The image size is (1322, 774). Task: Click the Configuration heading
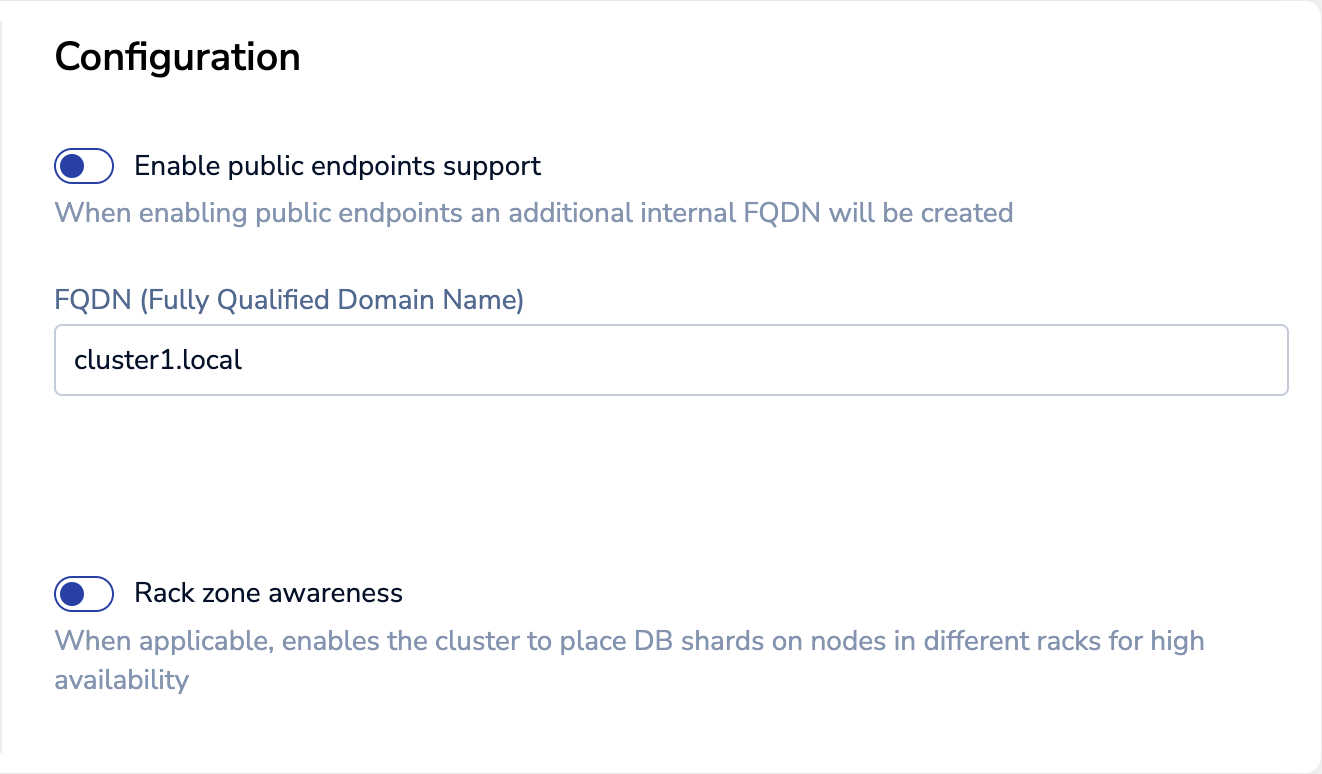coord(177,57)
